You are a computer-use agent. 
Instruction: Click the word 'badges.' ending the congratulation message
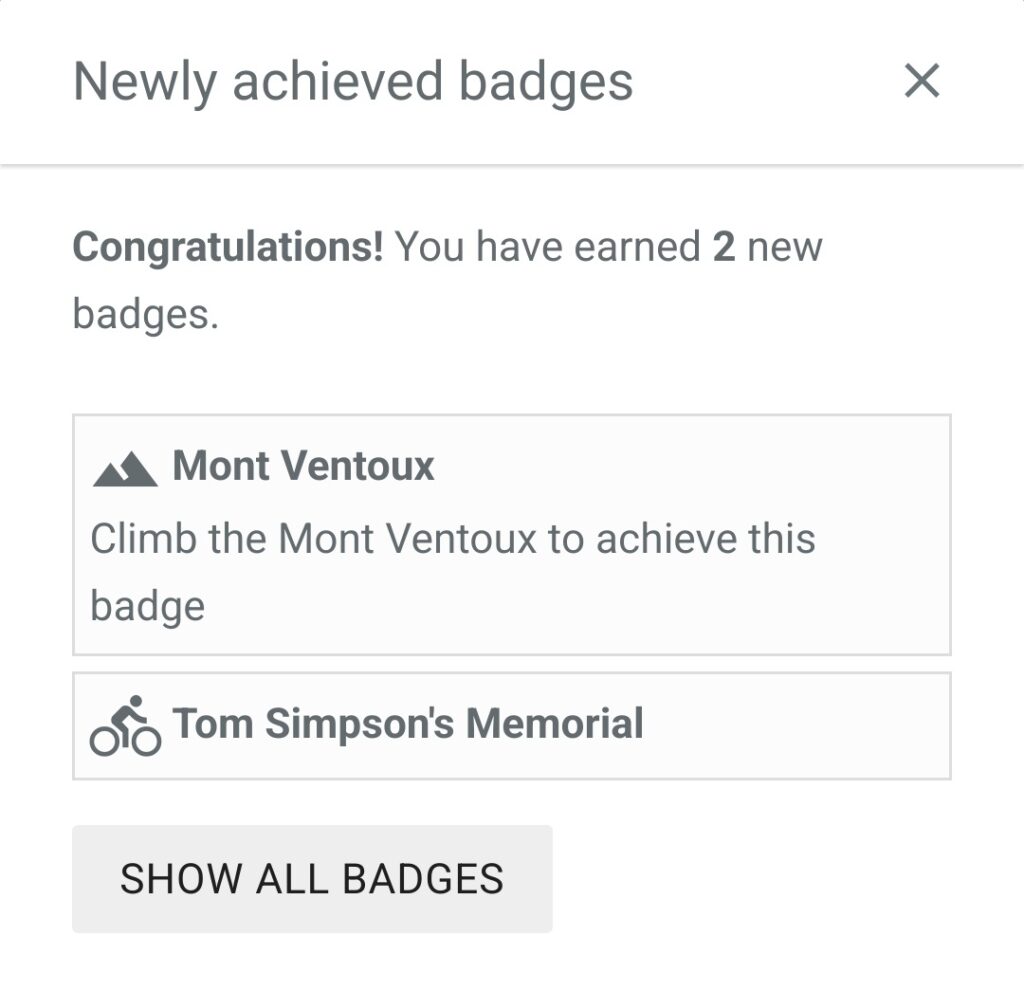click(146, 316)
